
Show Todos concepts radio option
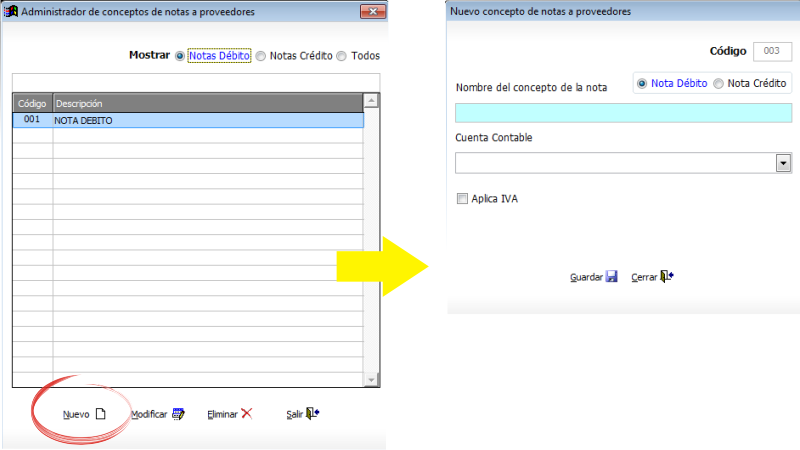(x=341, y=56)
